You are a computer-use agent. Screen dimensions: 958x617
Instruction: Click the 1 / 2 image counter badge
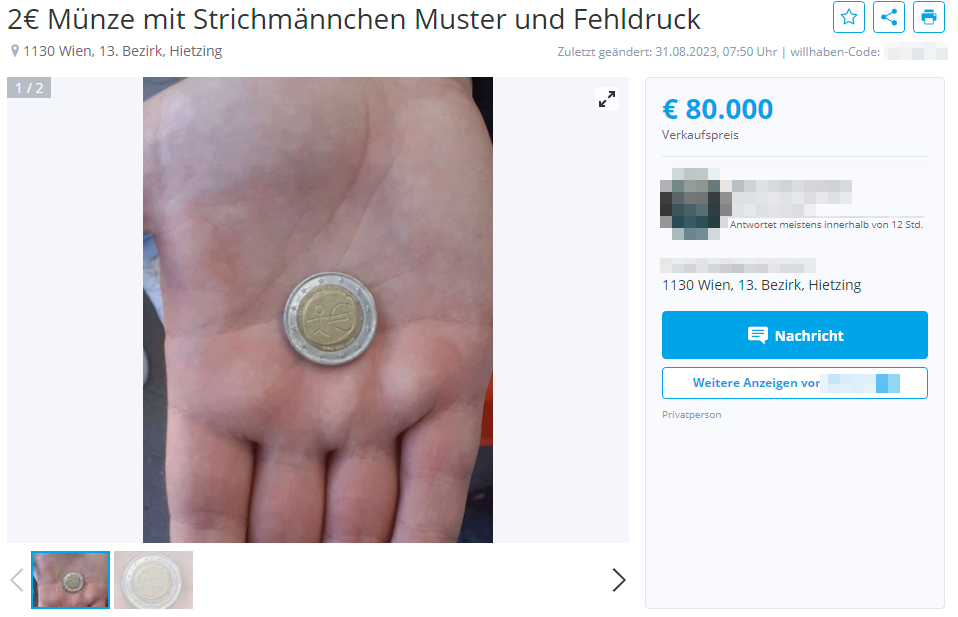[29, 87]
